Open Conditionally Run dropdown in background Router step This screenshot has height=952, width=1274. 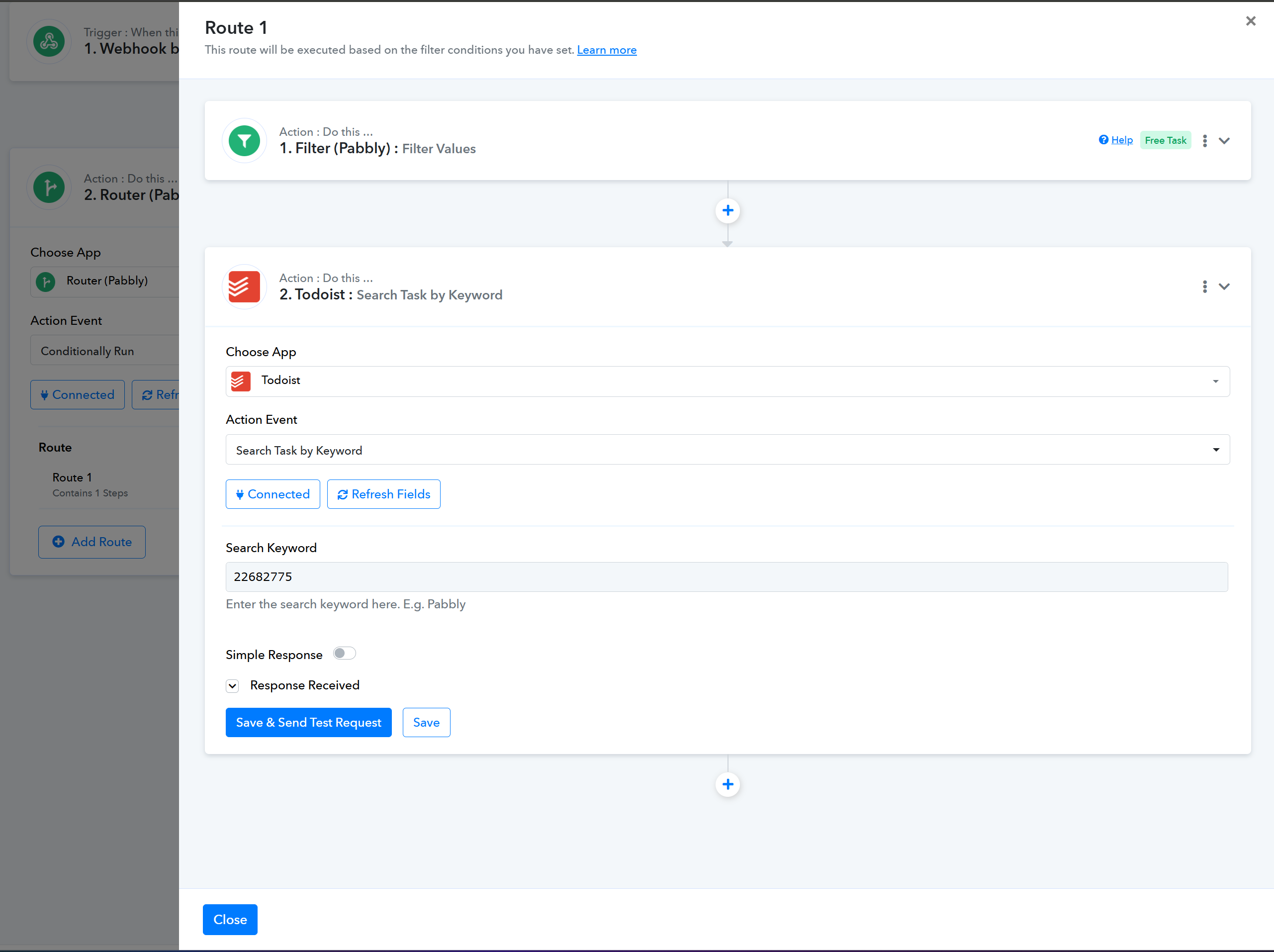coord(105,351)
